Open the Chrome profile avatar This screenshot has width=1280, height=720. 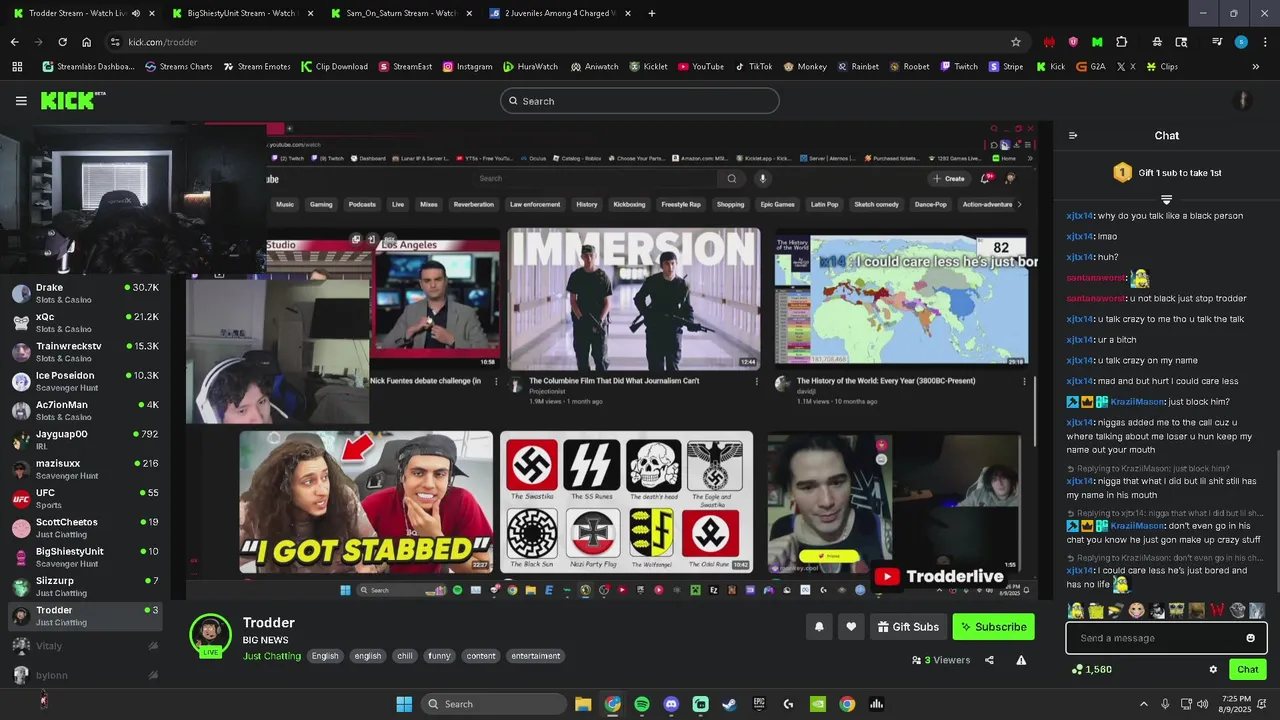pos(1241,42)
